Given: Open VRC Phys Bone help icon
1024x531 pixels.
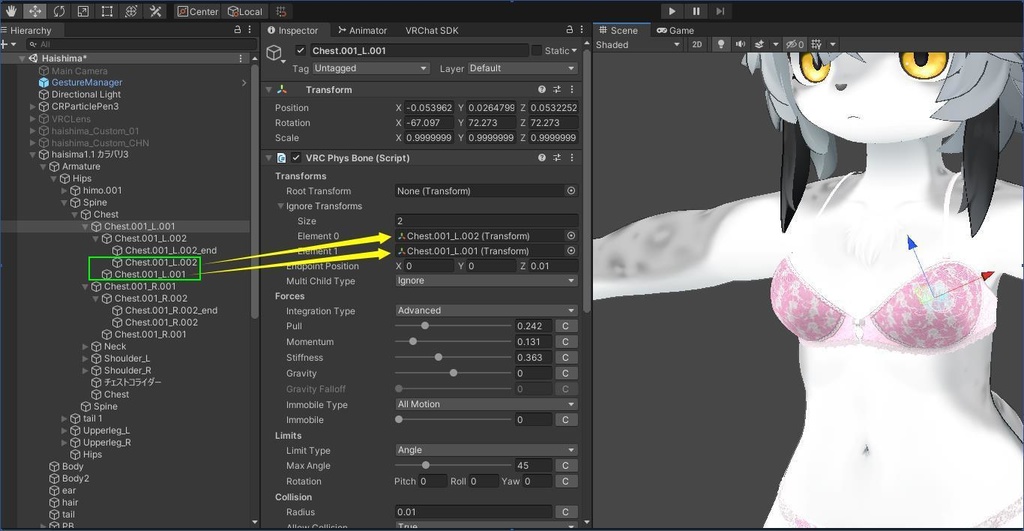Looking at the screenshot, I should point(542,158).
